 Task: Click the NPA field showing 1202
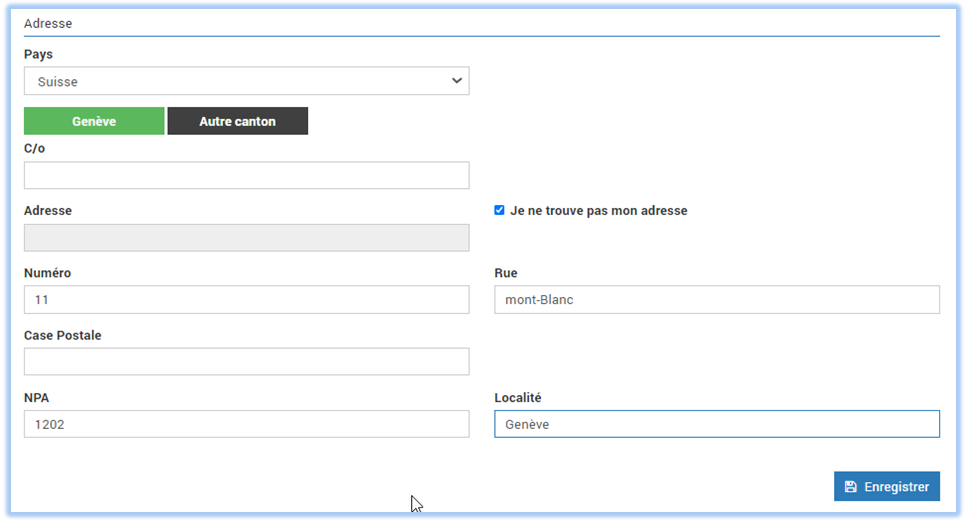(247, 424)
